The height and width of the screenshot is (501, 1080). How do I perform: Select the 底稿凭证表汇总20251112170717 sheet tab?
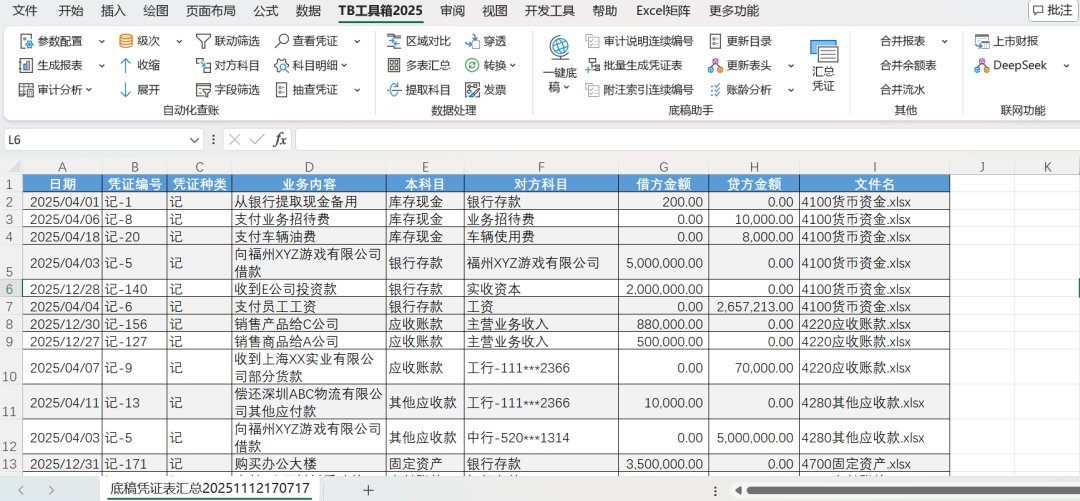tap(211, 489)
